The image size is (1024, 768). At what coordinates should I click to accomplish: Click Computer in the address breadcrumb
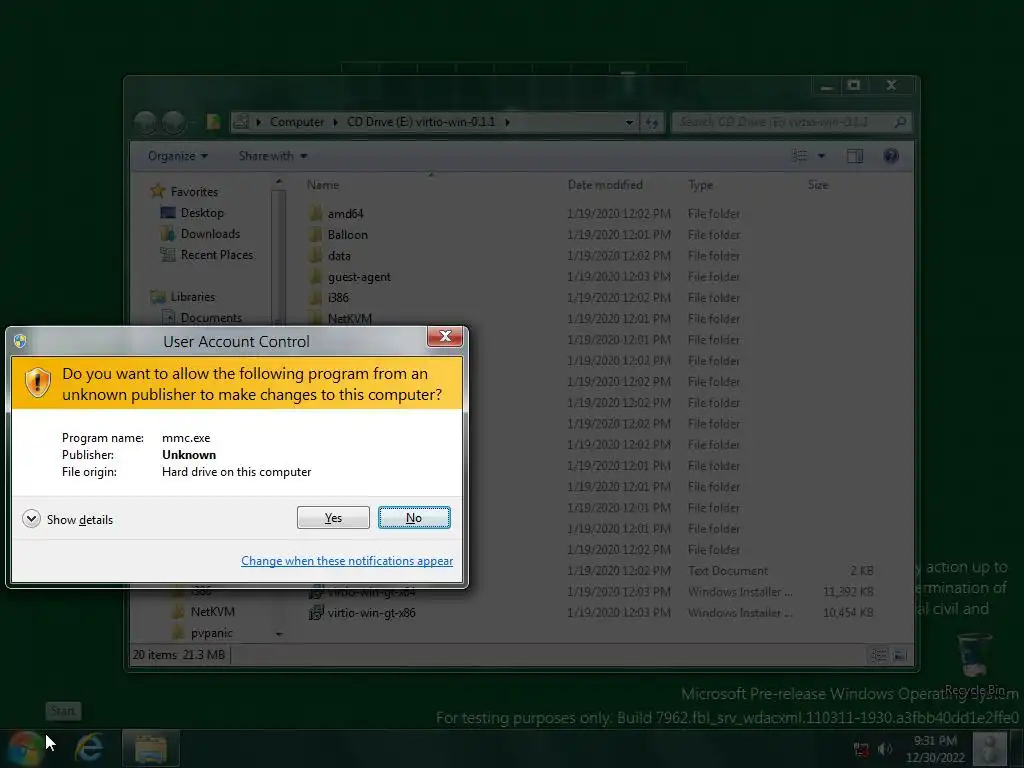296,122
